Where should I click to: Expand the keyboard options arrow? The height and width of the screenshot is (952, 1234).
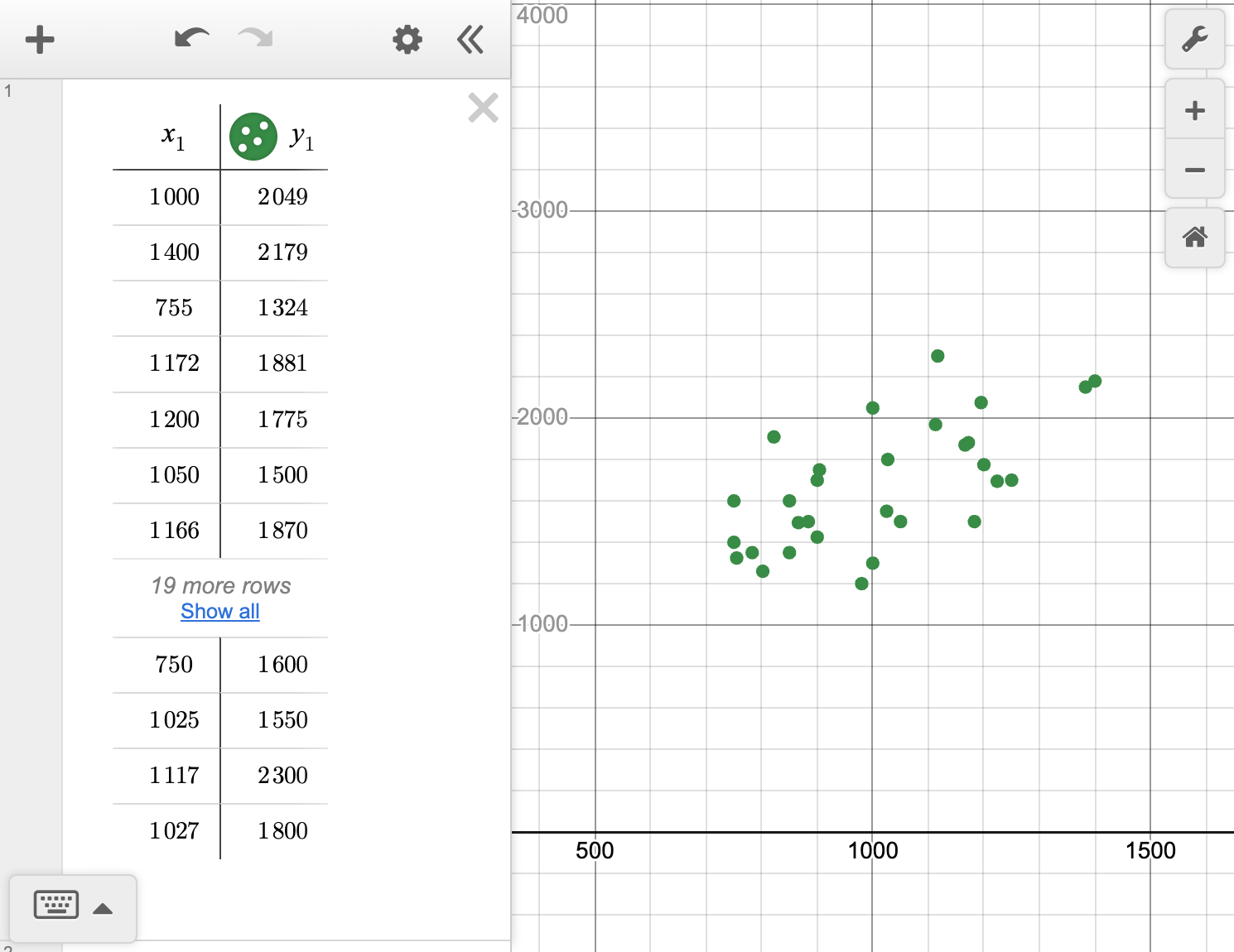103,908
